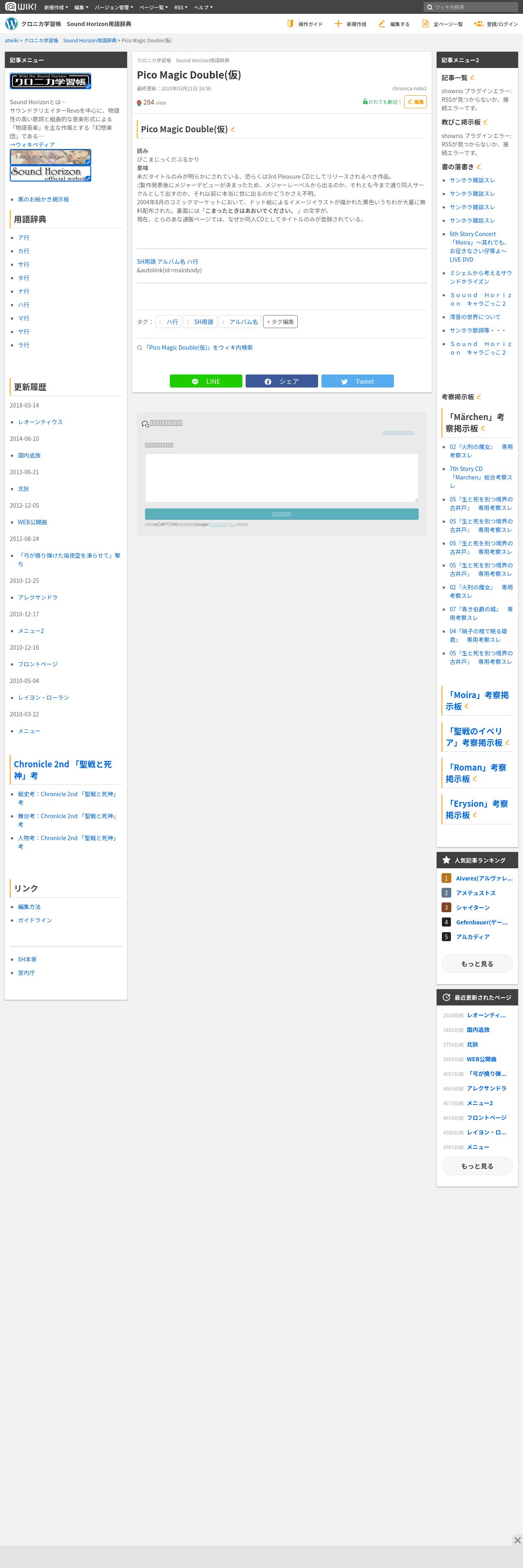The width and height of the screenshot is (523, 1568).
Task: Open ranking entry 3 シャイターン
Action: click(473, 908)
